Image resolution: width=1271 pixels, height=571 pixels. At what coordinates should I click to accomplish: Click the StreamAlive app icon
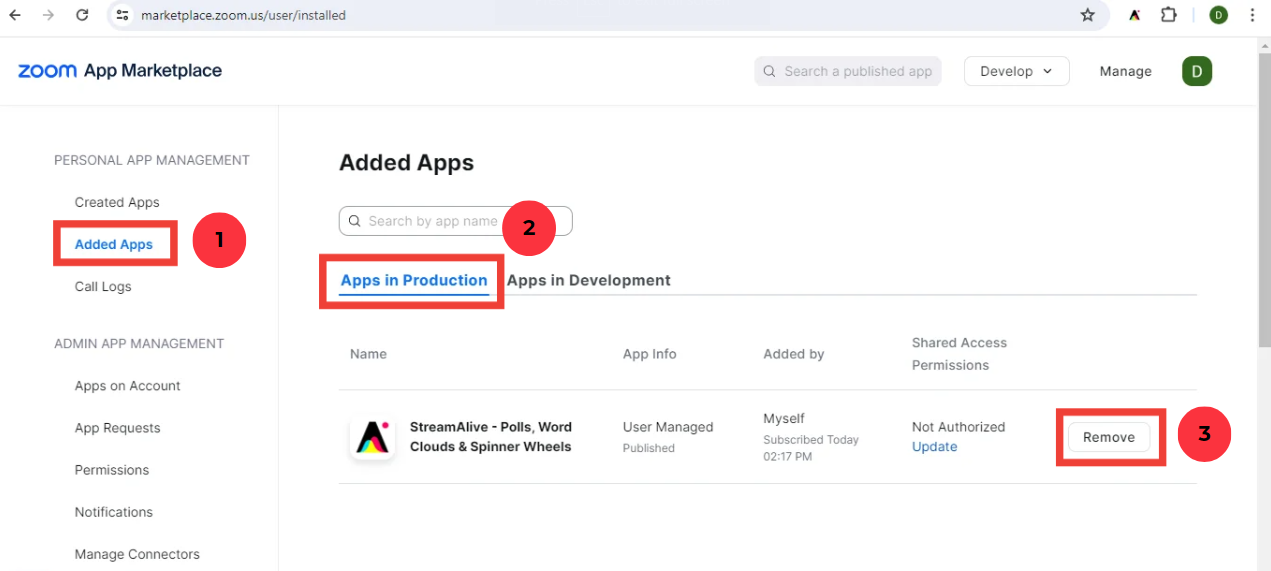(372, 437)
